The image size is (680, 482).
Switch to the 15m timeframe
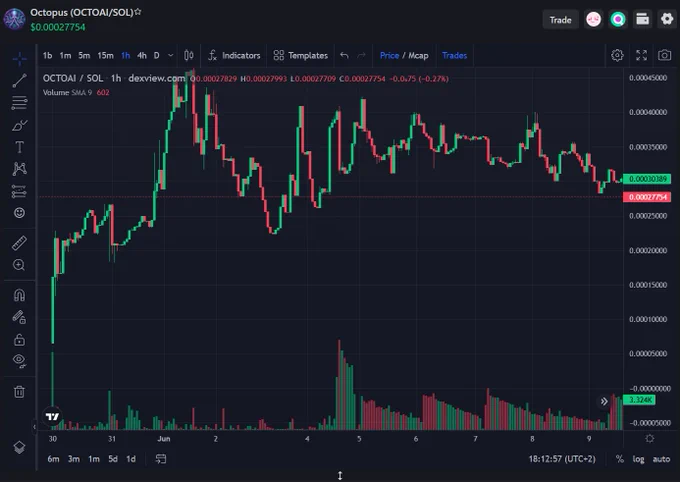point(105,56)
